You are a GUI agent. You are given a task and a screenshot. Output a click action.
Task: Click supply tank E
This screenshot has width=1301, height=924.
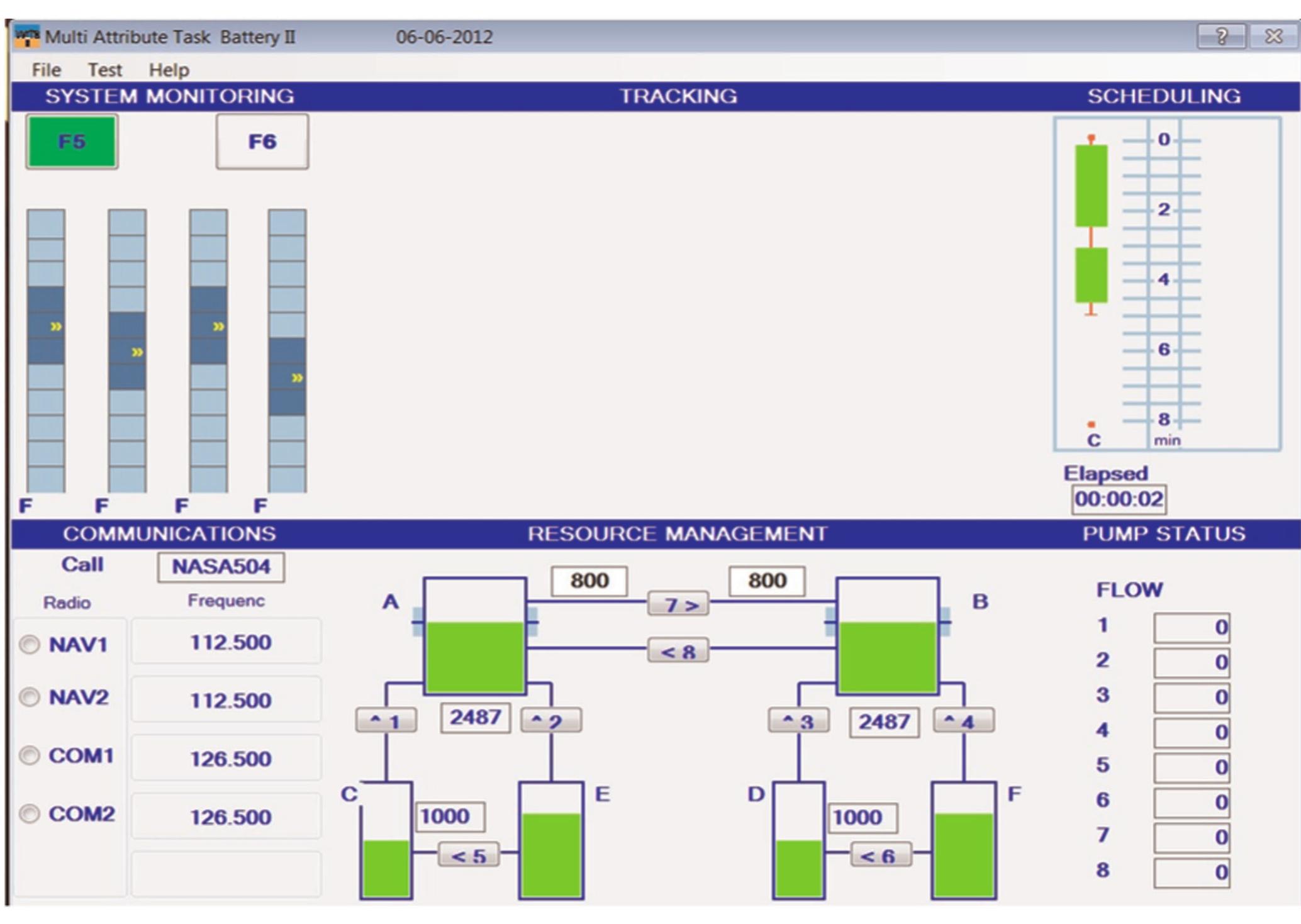(551, 840)
